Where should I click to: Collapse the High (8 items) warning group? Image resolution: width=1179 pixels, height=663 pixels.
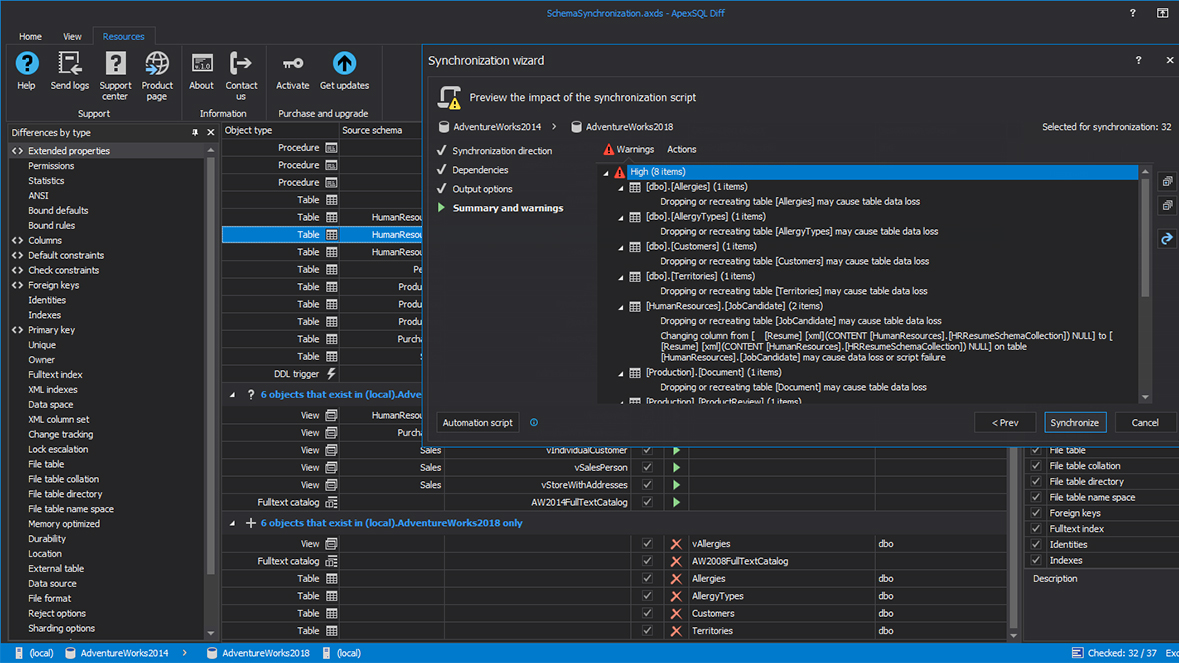tap(604, 171)
